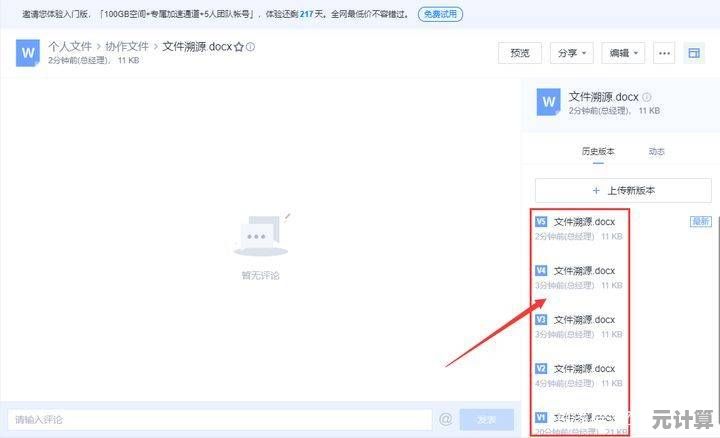This screenshot has height=438, width=720.
Task: Click the 请输入评论 comment input field
Action: (x=220, y=419)
